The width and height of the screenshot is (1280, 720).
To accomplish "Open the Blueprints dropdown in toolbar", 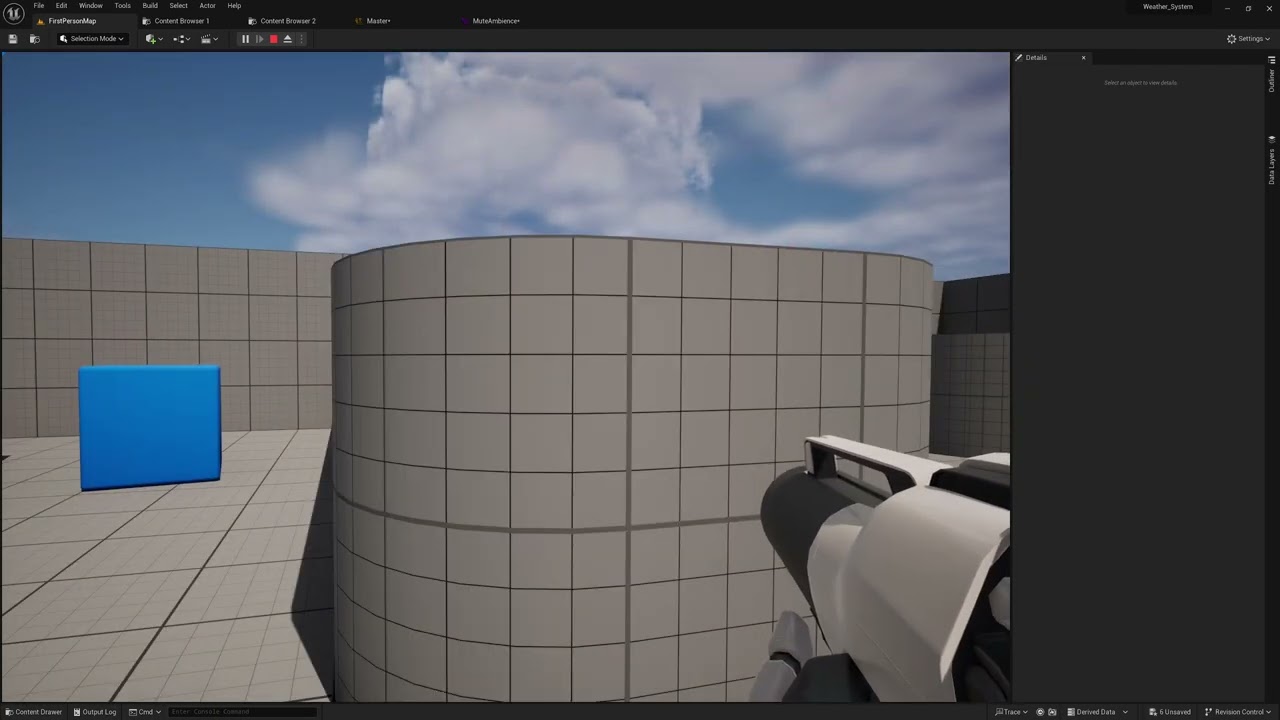I will (x=182, y=39).
